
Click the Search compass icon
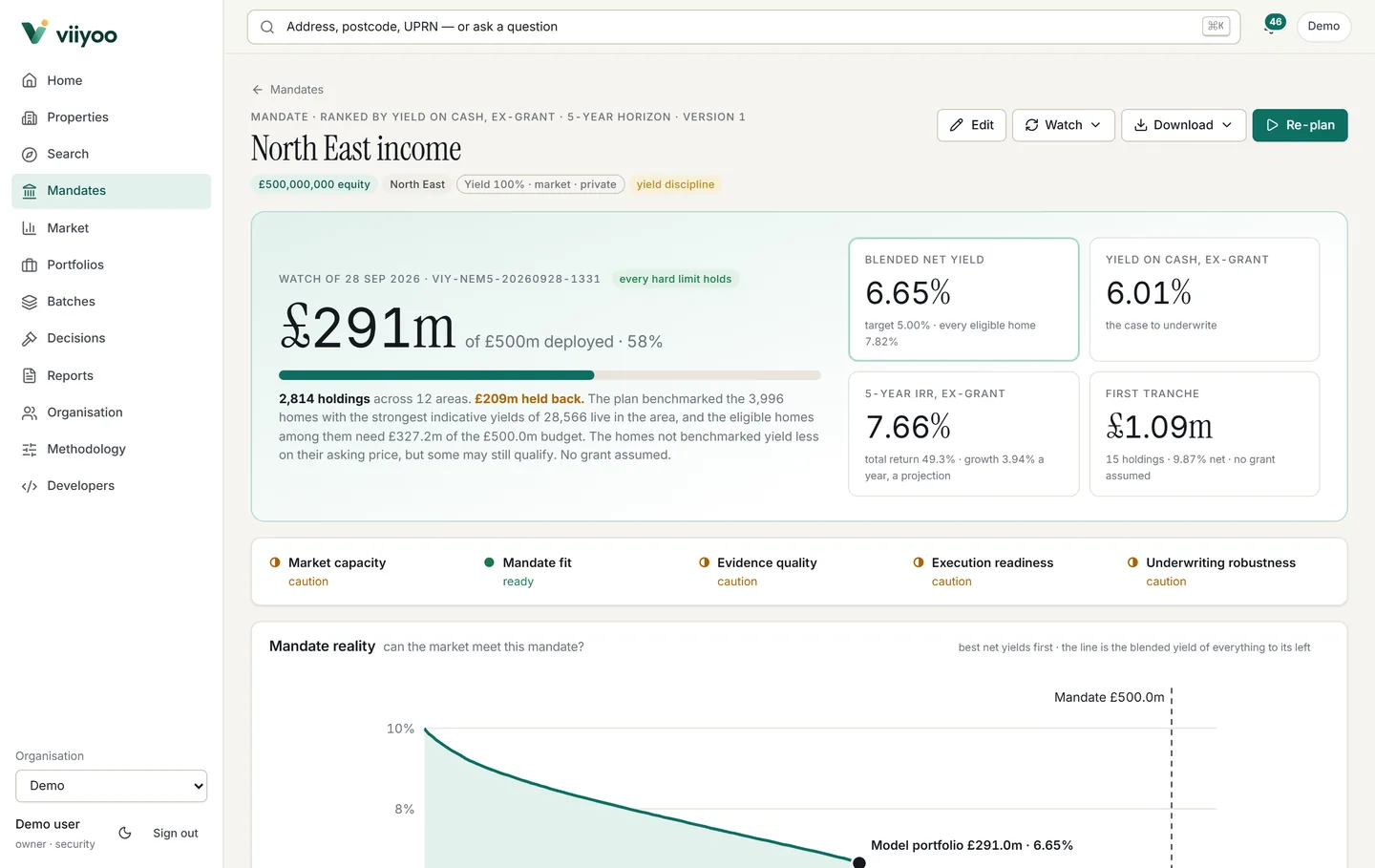[30, 154]
